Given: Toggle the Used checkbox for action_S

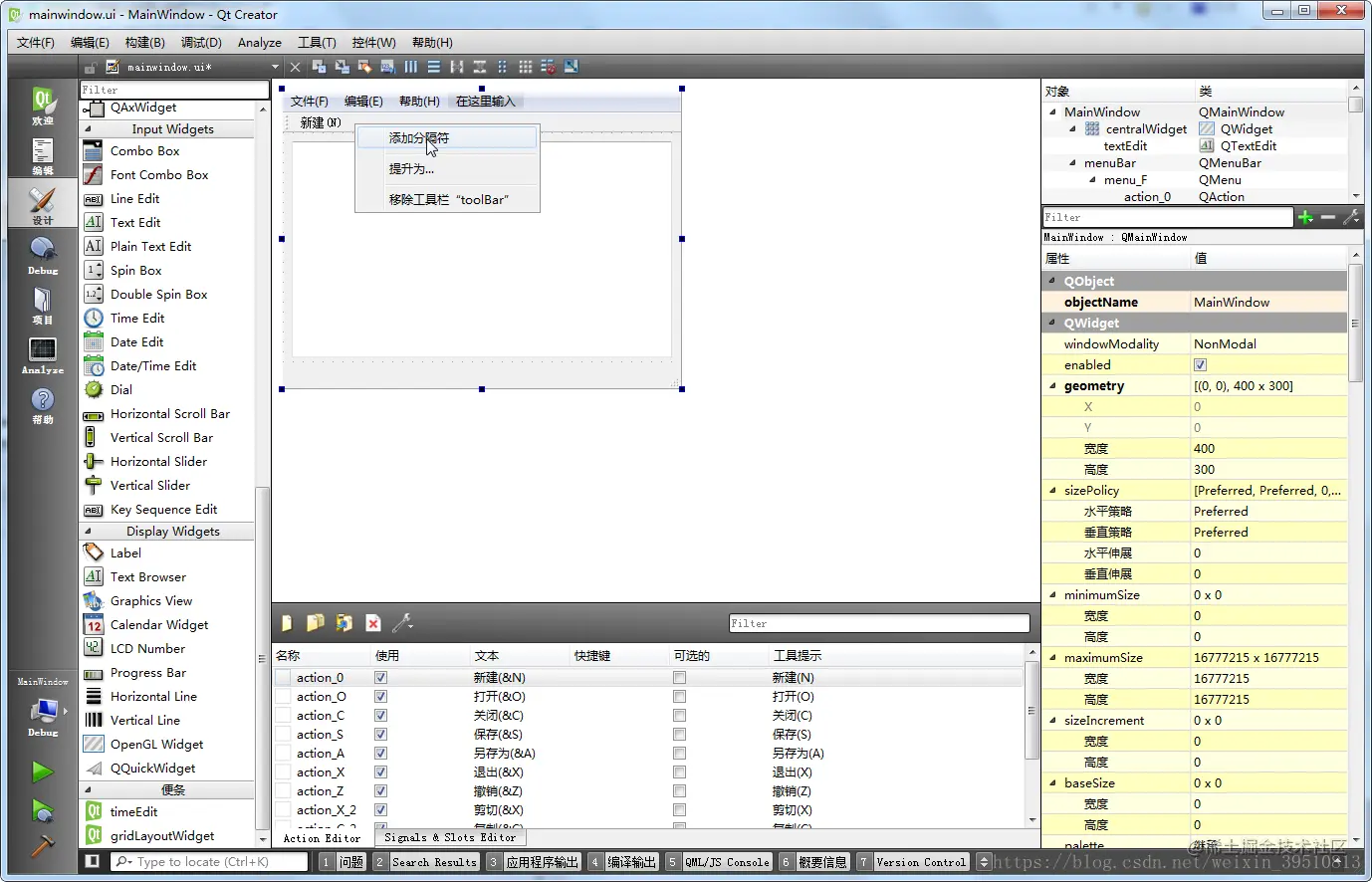Looking at the screenshot, I should tap(380, 735).
